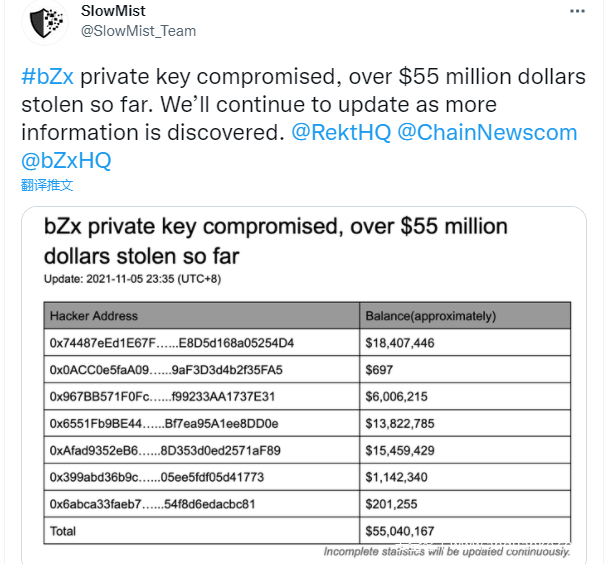Click the $15,459,429 balance cell

tap(403, 451)
